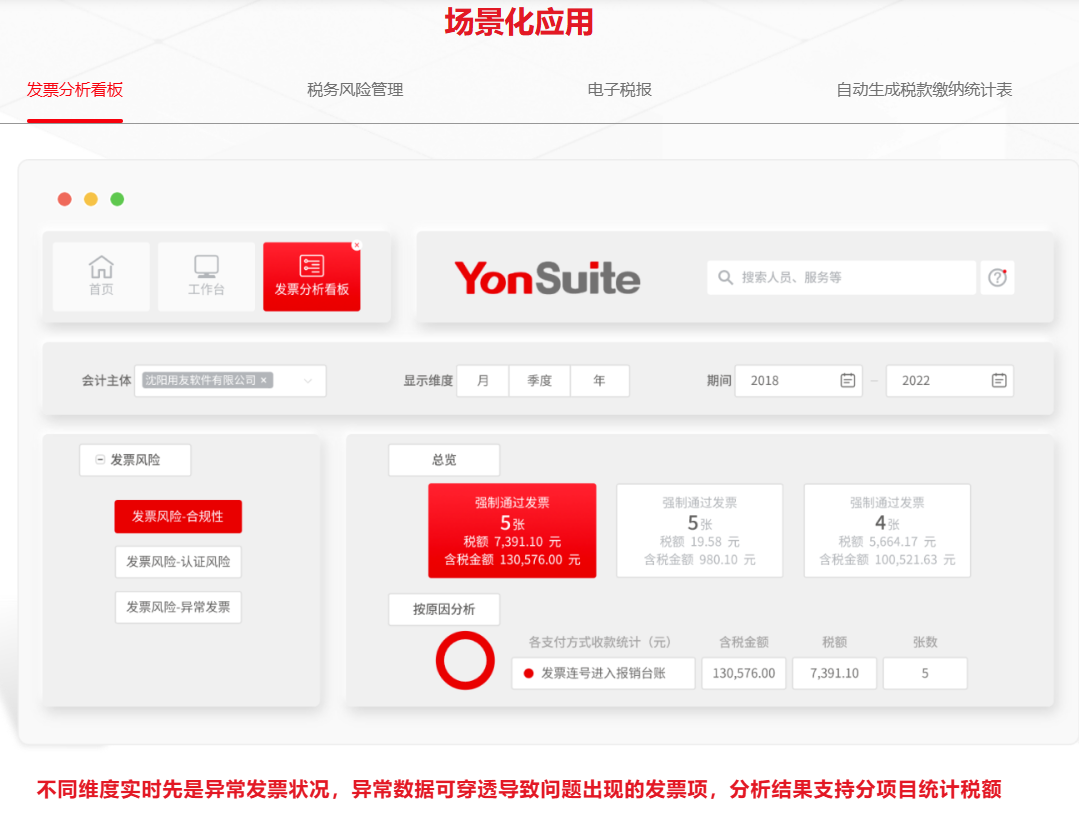The width and height of the screenshot is (1079, 825).
Task: Click the help question mark icon
Action: 997,278
